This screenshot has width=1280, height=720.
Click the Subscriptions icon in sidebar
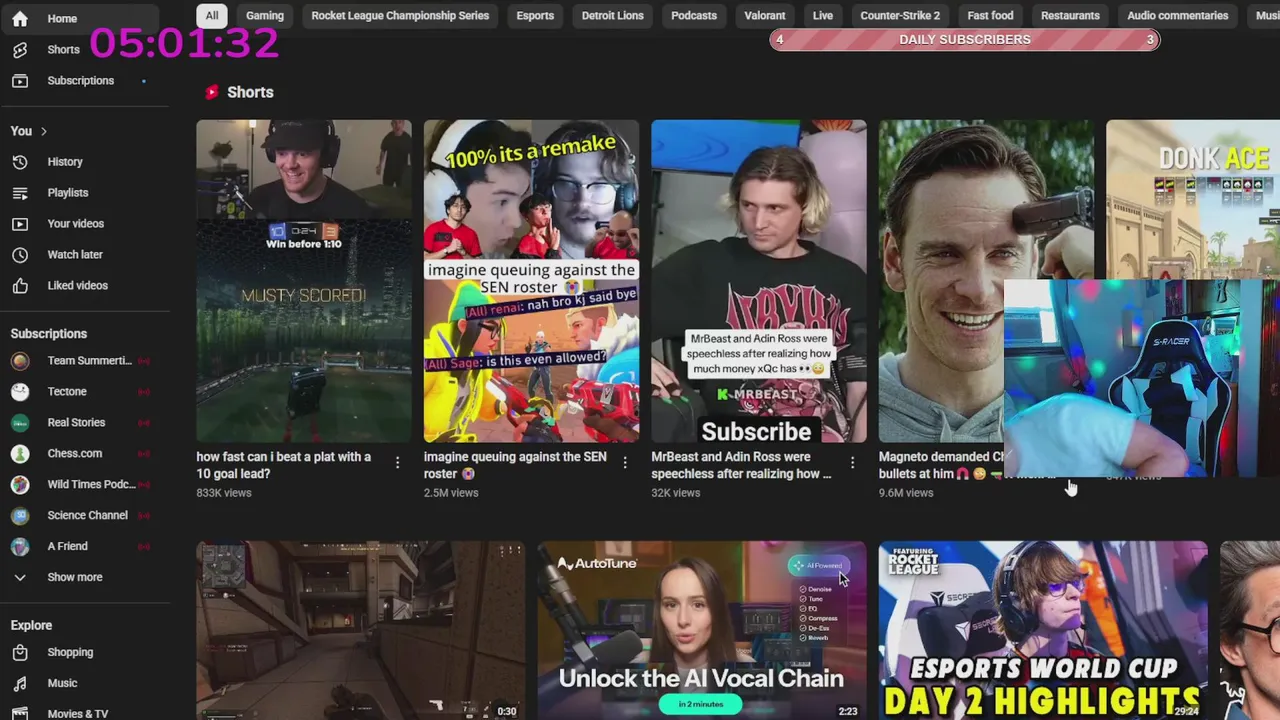20,80
